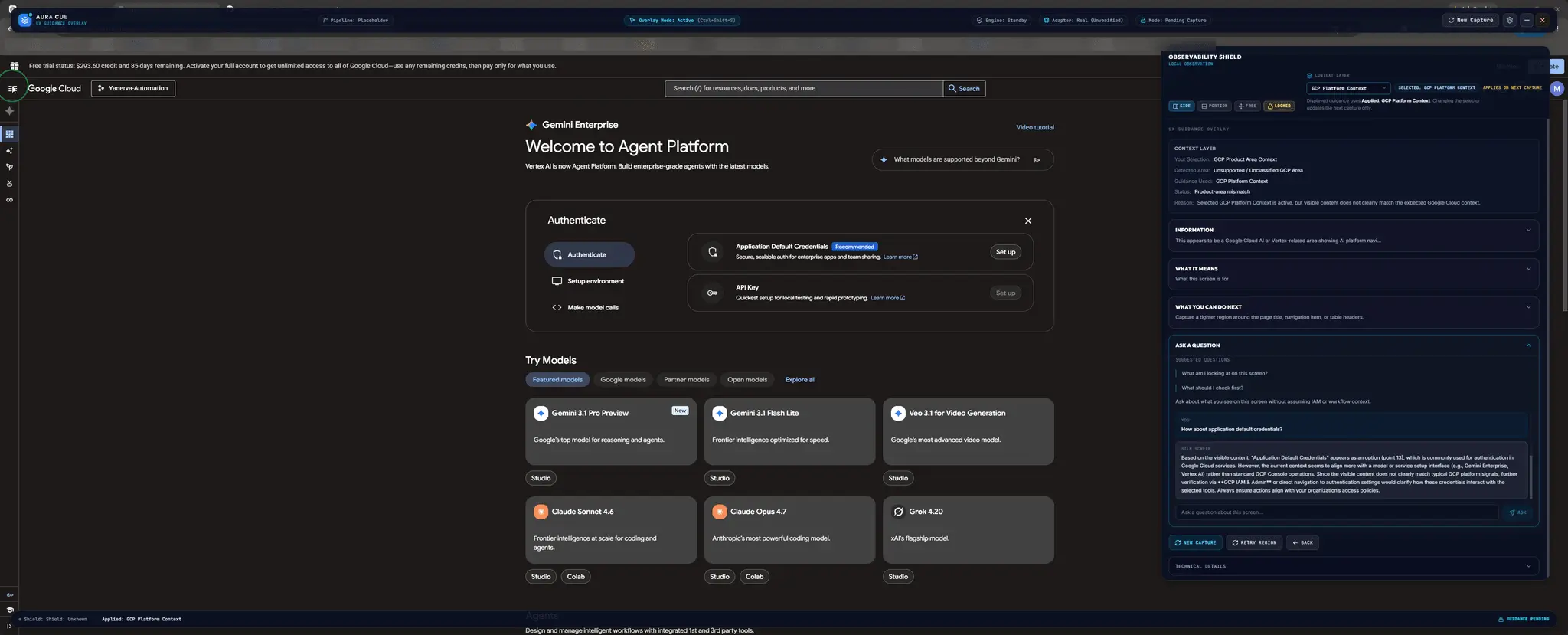Click the API Key icon
The width and height of the screenshot is (1568, 635).
click(713, 293)
